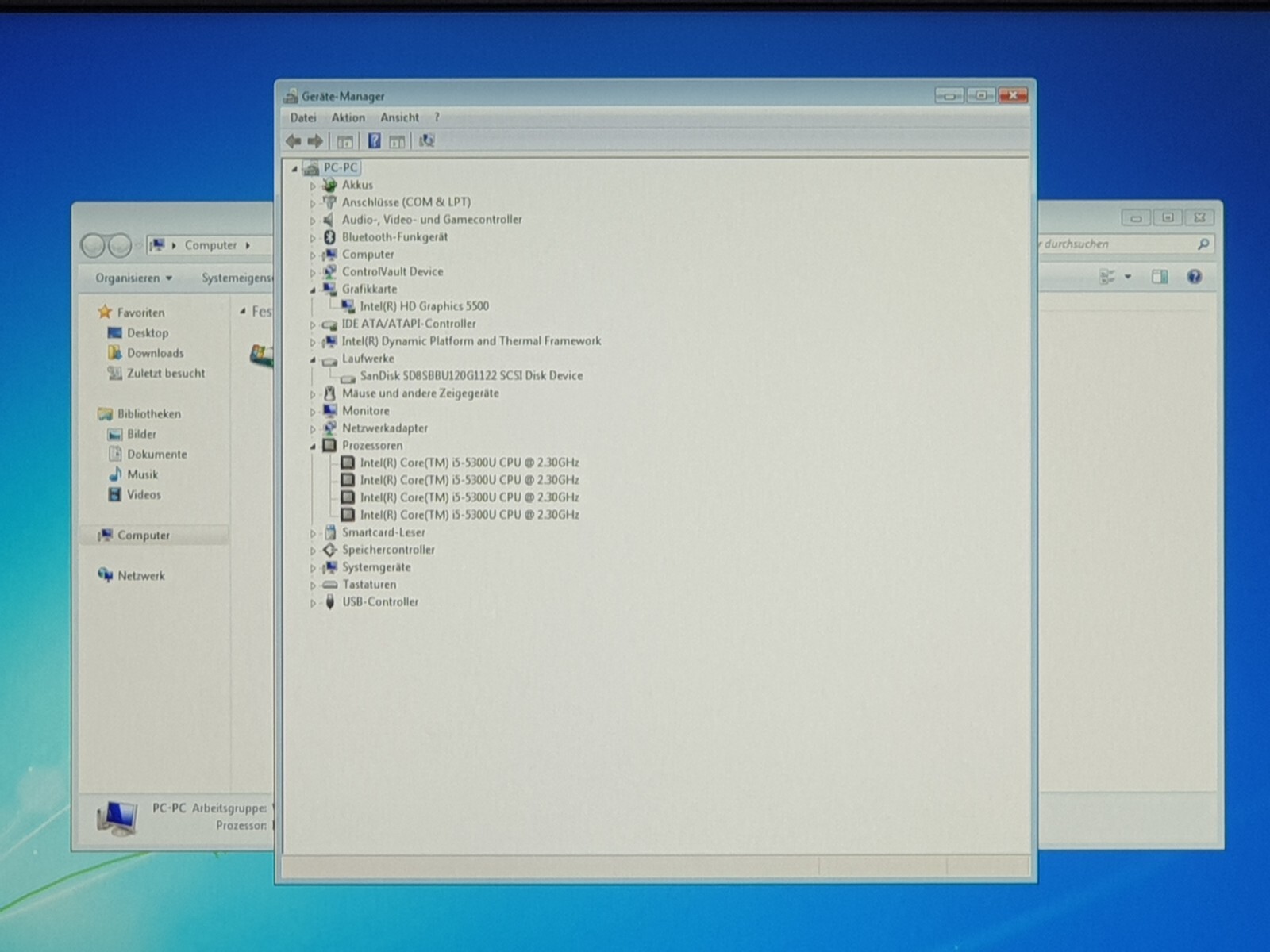Select the Mäuse und andere Zeigegeräte mouse icon
The image size is (1270, 952).
tap(330, 393)
